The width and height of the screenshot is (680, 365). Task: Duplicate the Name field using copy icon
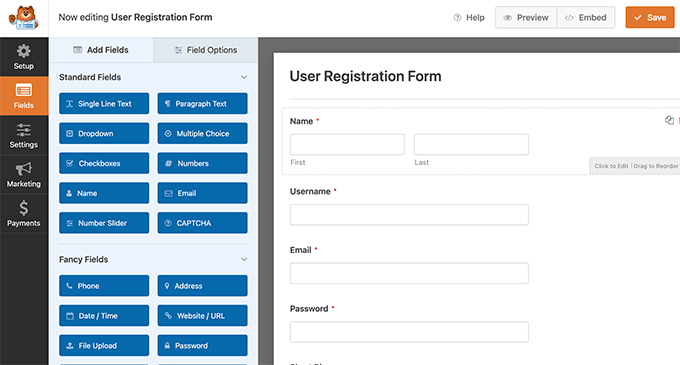coord(669,120)
